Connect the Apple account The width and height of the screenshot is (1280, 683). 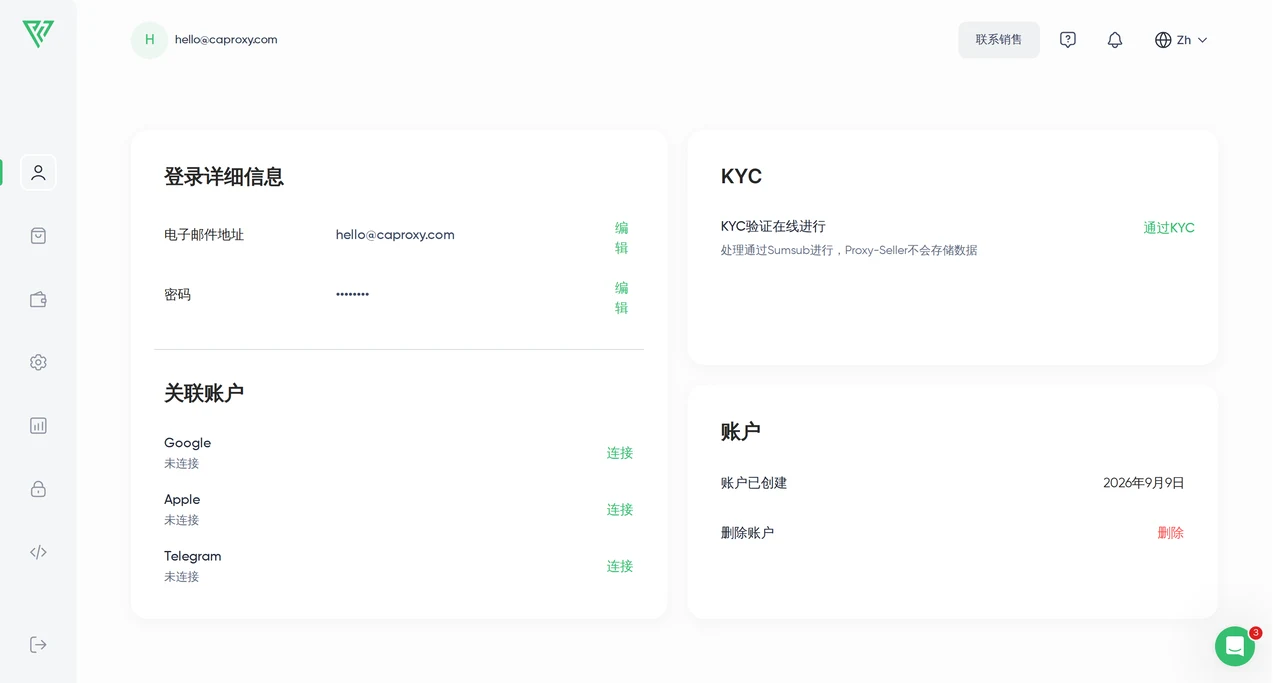click(620, 510)
